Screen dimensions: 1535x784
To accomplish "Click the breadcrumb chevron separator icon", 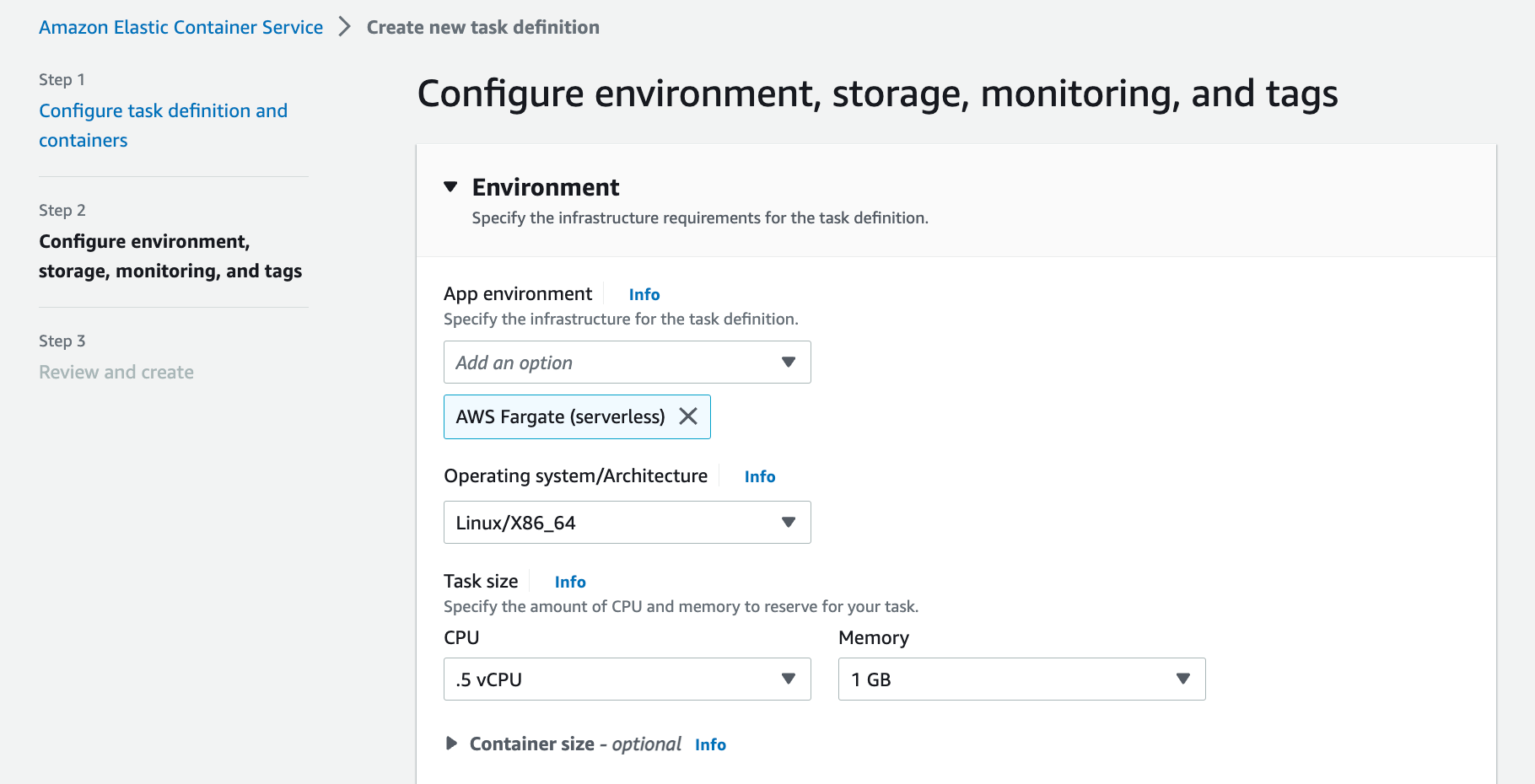I will (344, 26).
